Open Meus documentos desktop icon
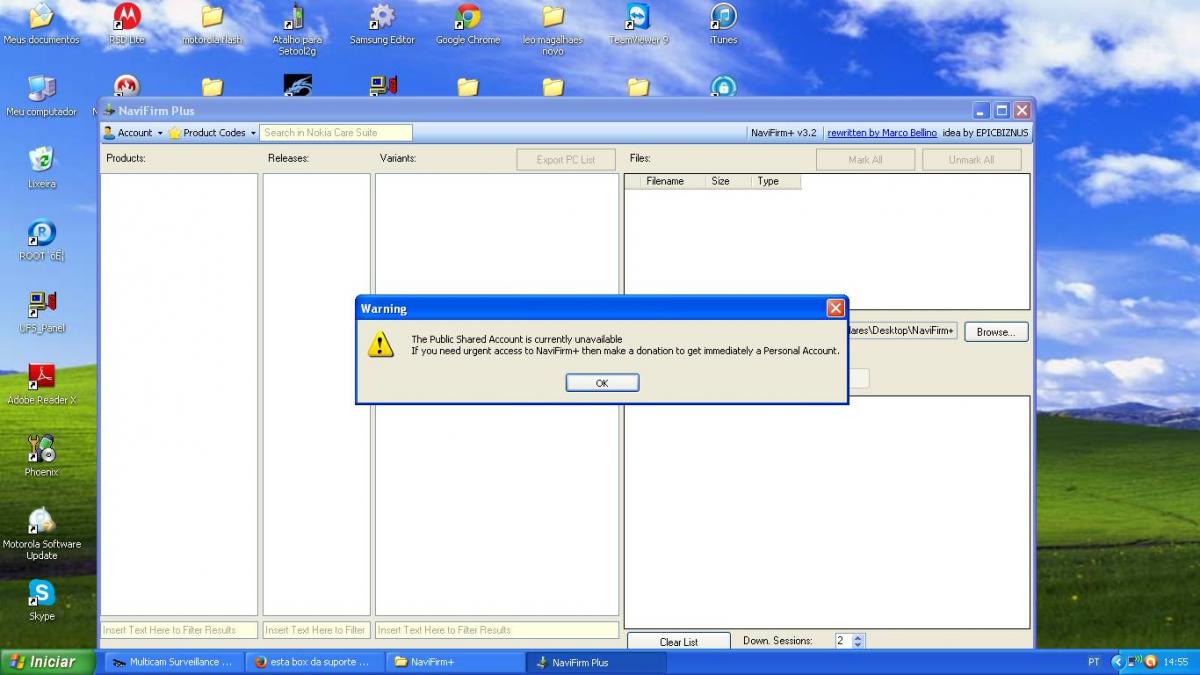 [41, 24]
